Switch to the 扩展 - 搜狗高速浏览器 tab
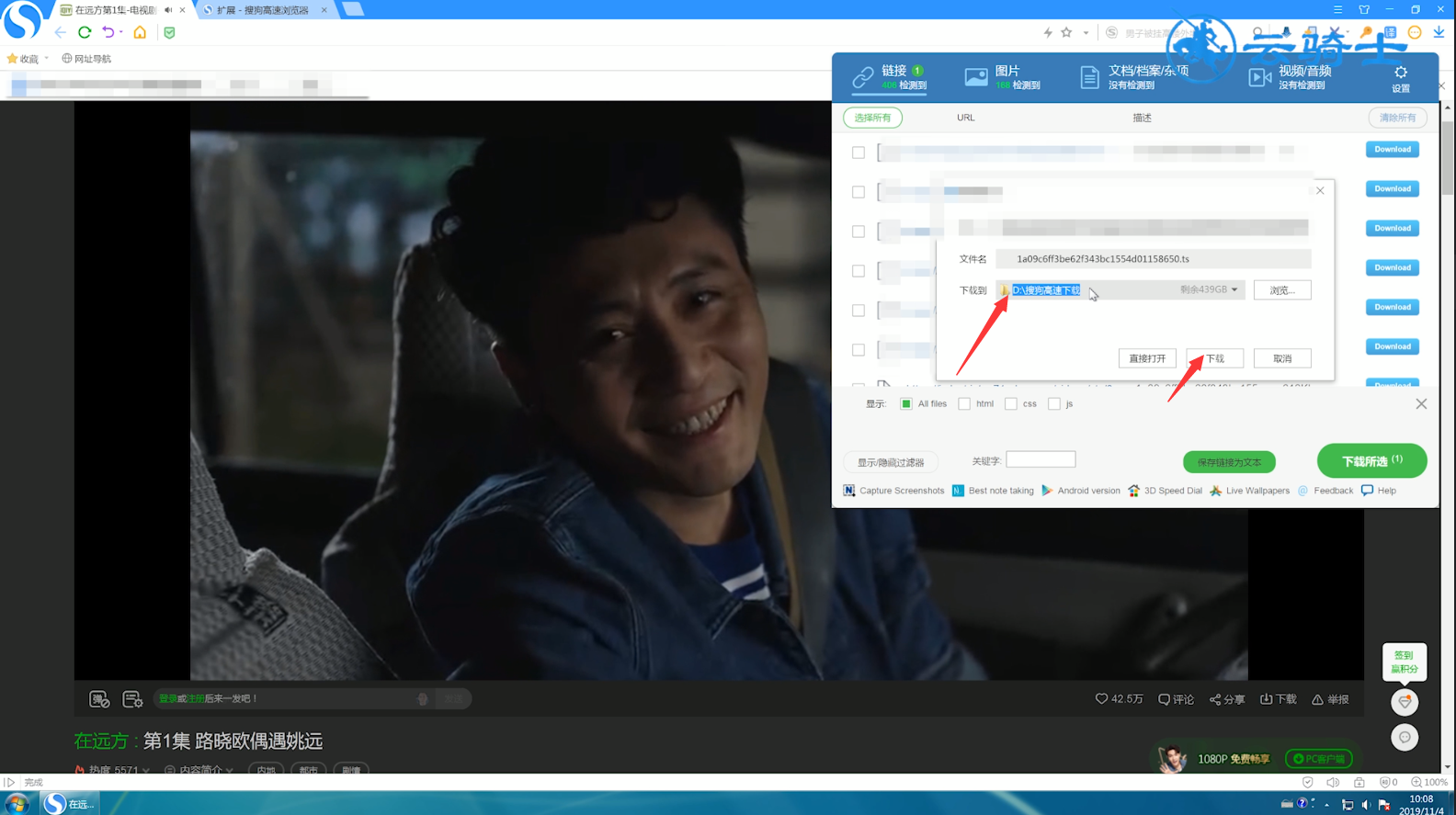The width and height of the screenshot is (1456, 815). [265, 10]
